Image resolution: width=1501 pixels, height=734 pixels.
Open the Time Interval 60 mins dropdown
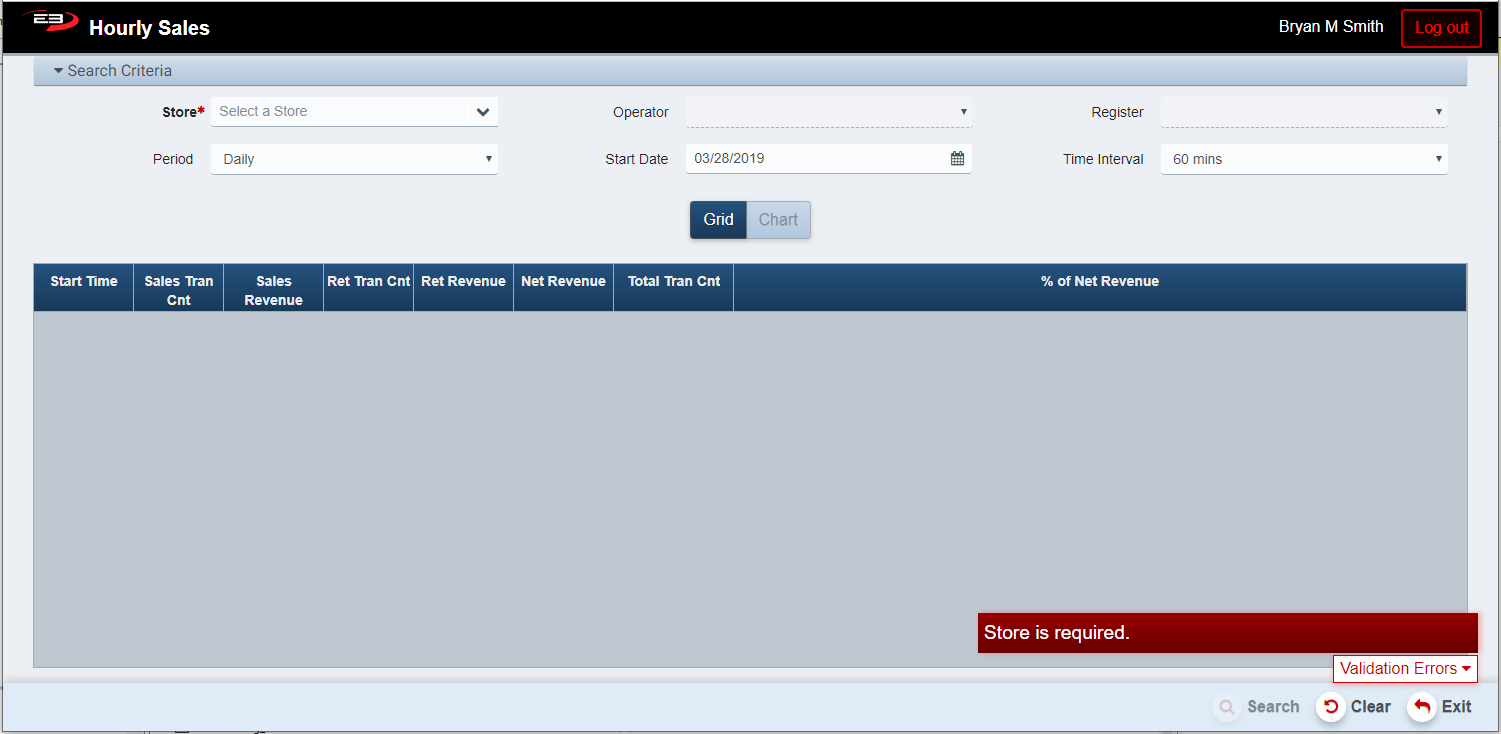pyautogui.click(x=1303, y=159)
